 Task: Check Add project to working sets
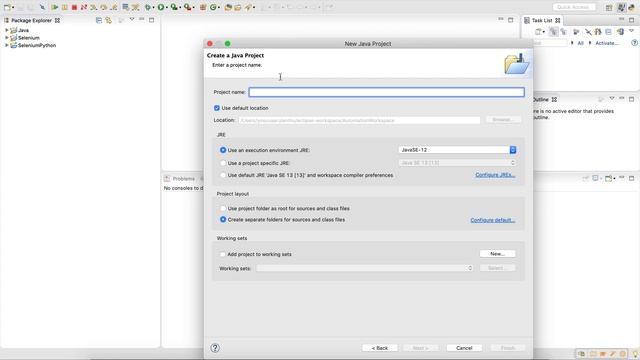click(222, 254)
